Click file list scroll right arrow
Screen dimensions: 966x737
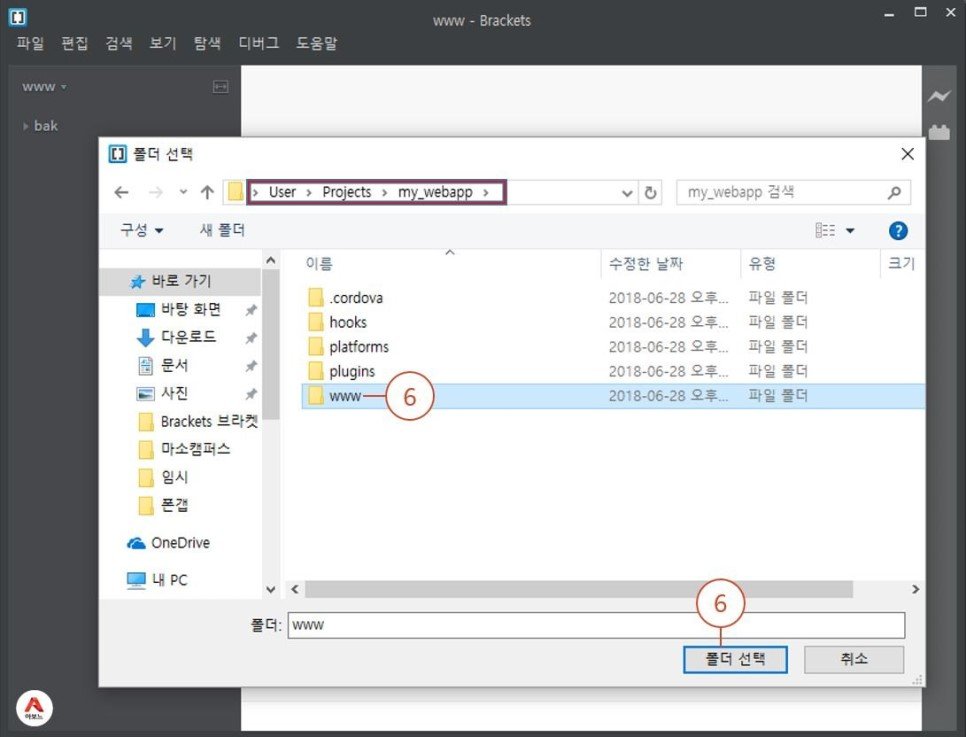click(x=915, y=590)
